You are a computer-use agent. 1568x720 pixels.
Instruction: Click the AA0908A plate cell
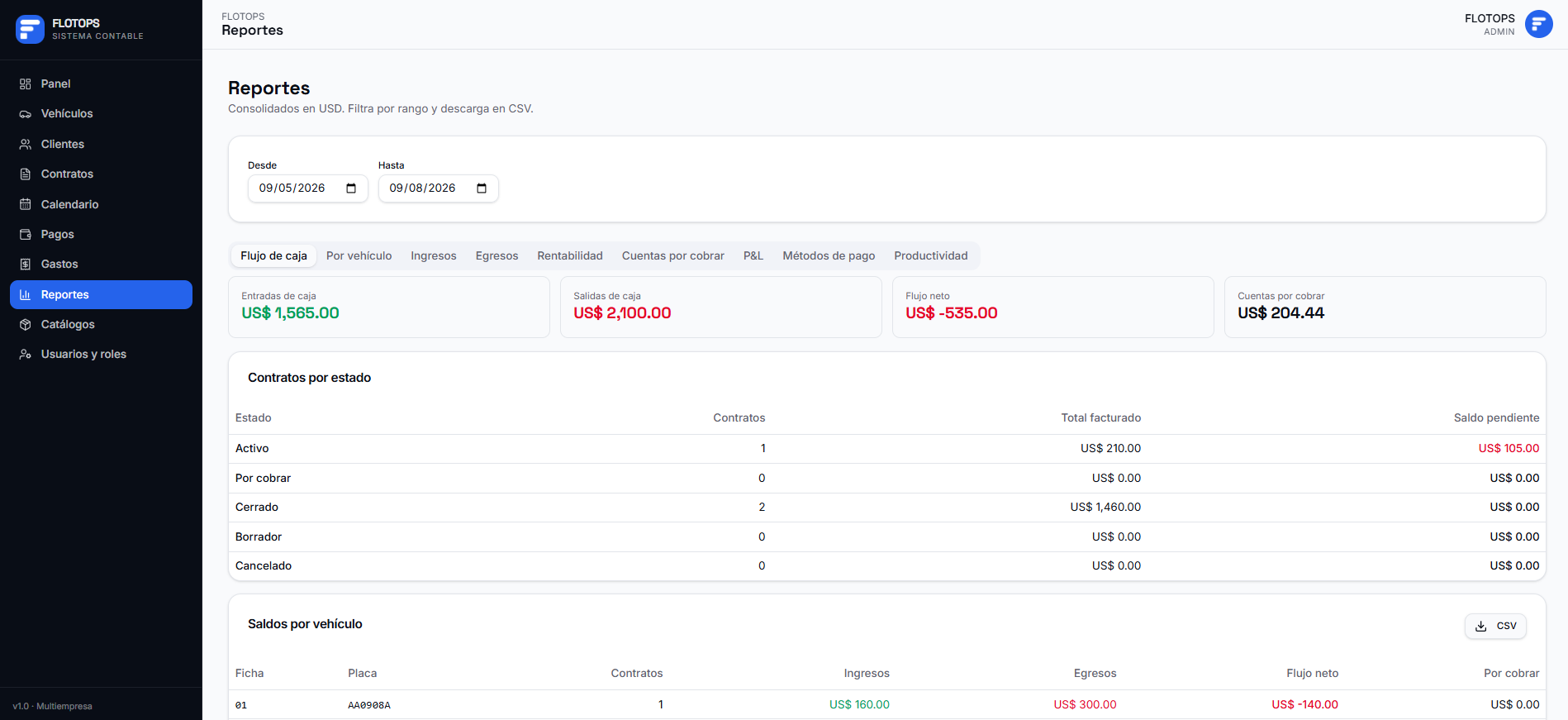point(369,706)
